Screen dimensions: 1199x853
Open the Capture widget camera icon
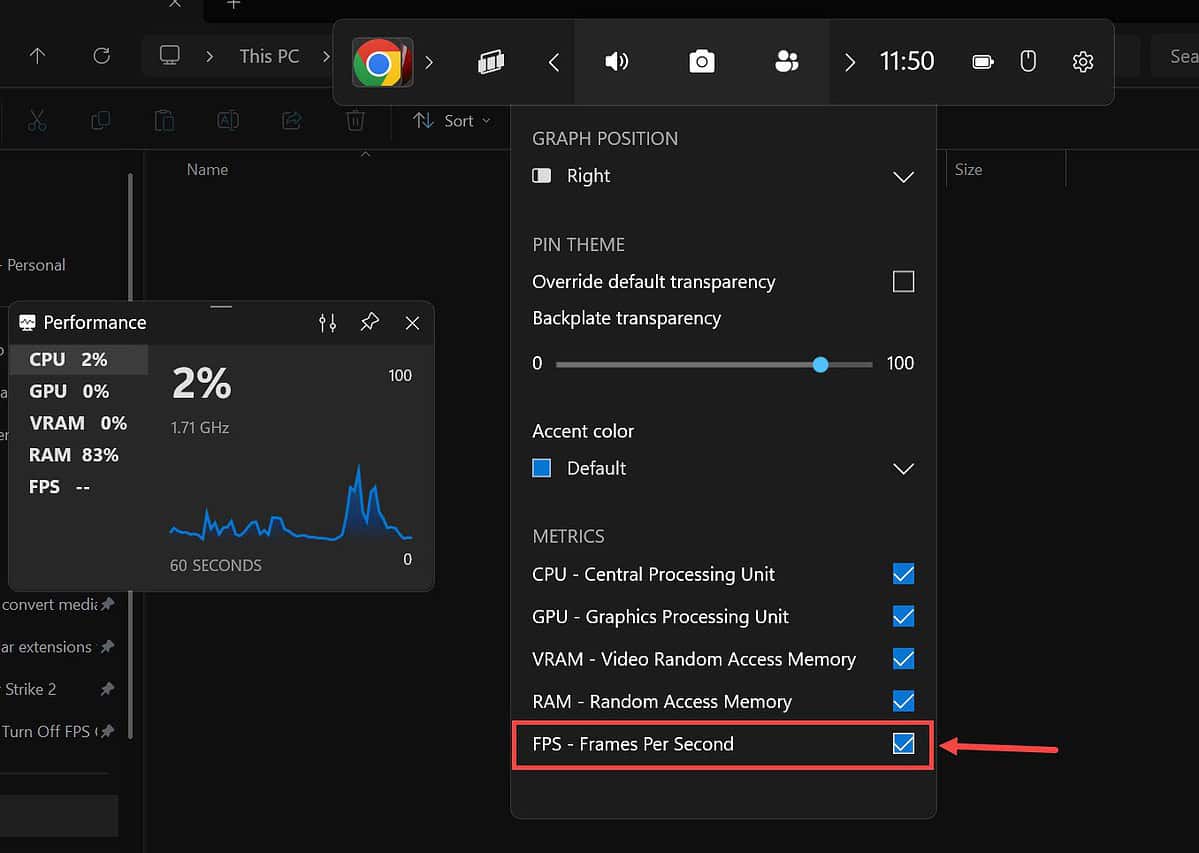coord(701,61)
